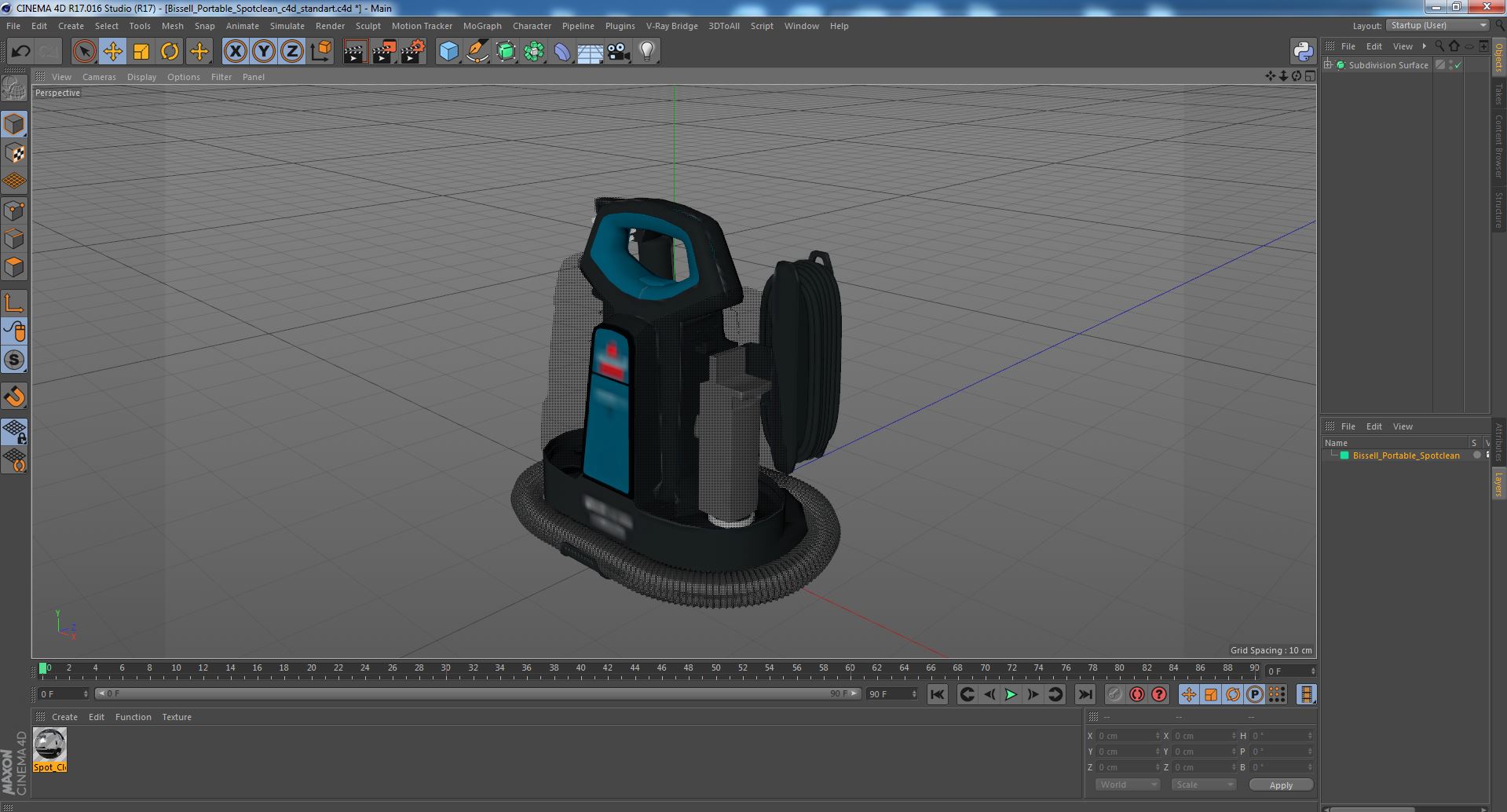1507x812 pixels.
Task: Open the V-Ray Bridge menu
Action: coord(671,26)
